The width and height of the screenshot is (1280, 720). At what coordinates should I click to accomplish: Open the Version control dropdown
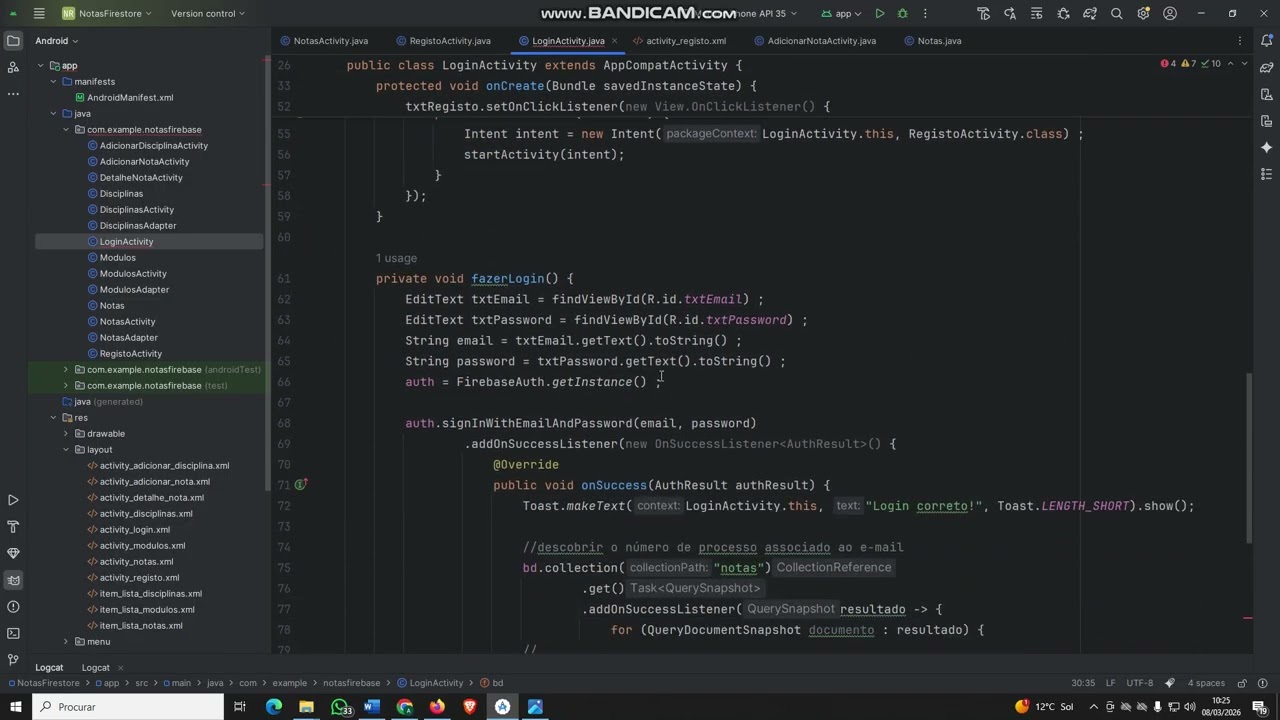point(208,13)
